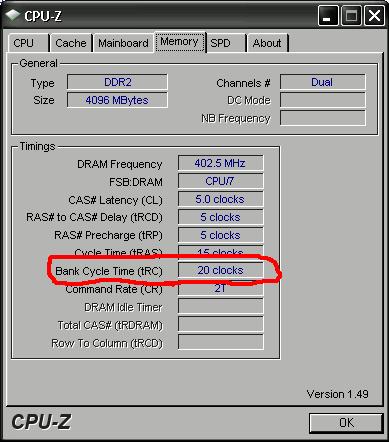
Task: Click the Bank Cycle Time (tRC) label
Action: (109, 271)
